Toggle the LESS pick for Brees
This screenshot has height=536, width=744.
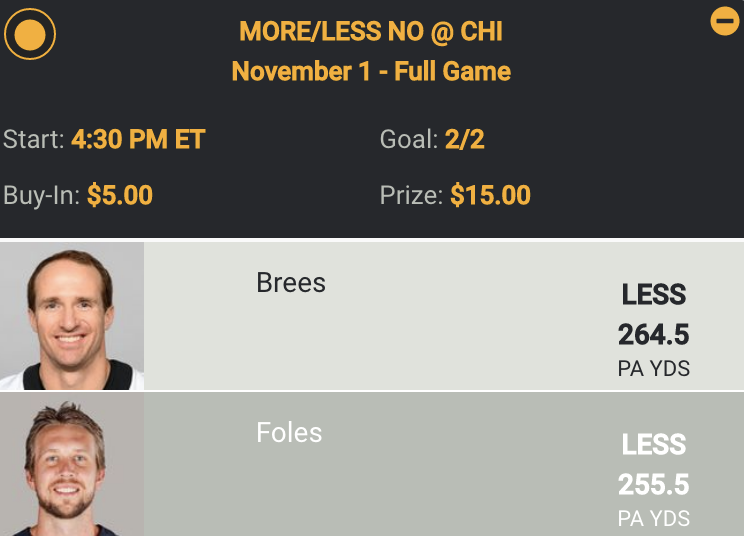pyautogui.click(x=654, y=295)
